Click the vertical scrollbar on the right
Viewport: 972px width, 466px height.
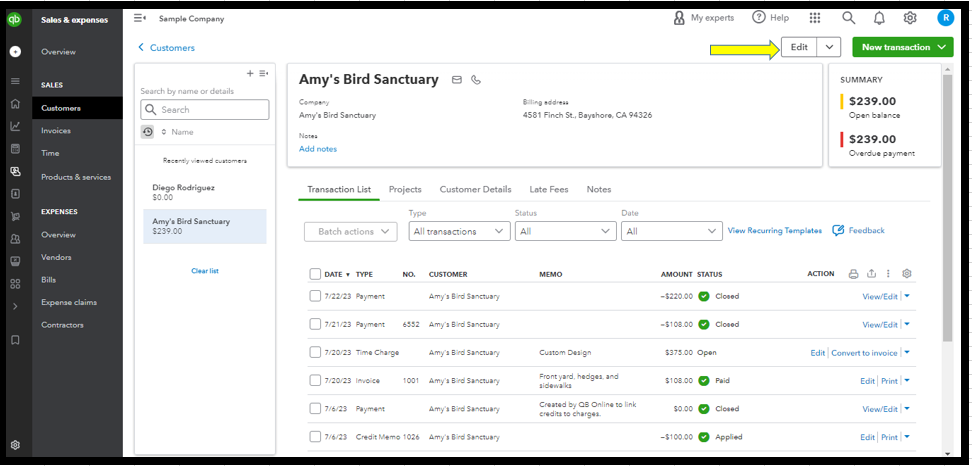pyautogui.click(x=947, y=208)
